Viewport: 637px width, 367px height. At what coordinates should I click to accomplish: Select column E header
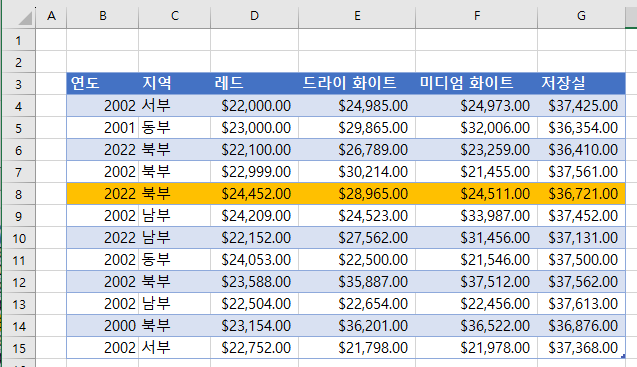pos(357,16)
